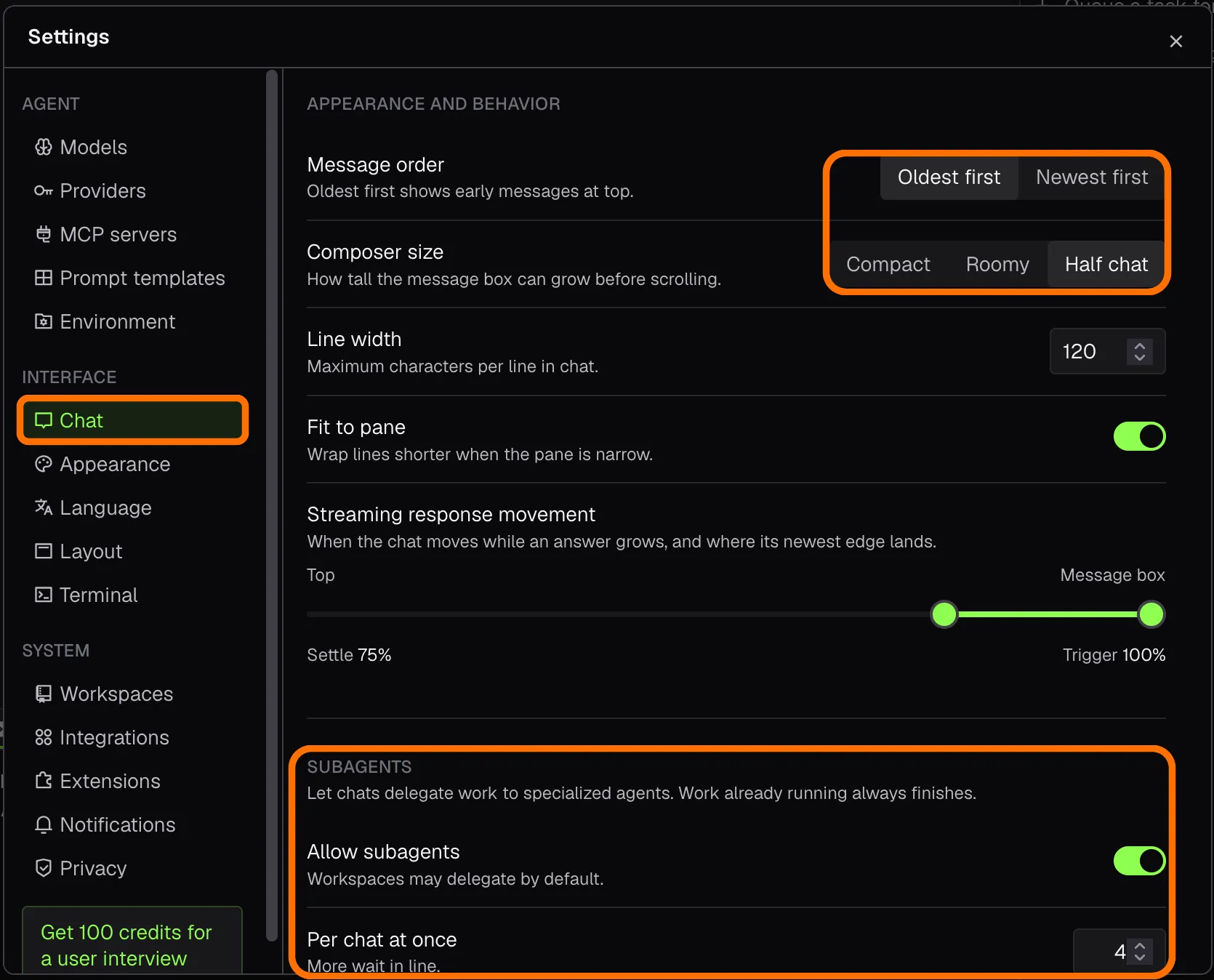Toggle the Allow subagents switch

pos(1139,861)
